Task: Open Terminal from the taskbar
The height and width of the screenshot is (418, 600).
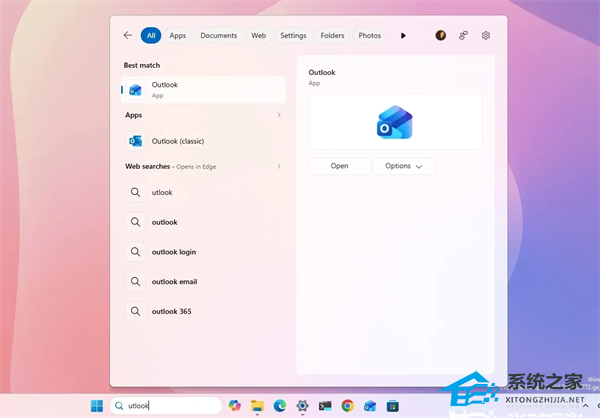Action: click(325, 406)
